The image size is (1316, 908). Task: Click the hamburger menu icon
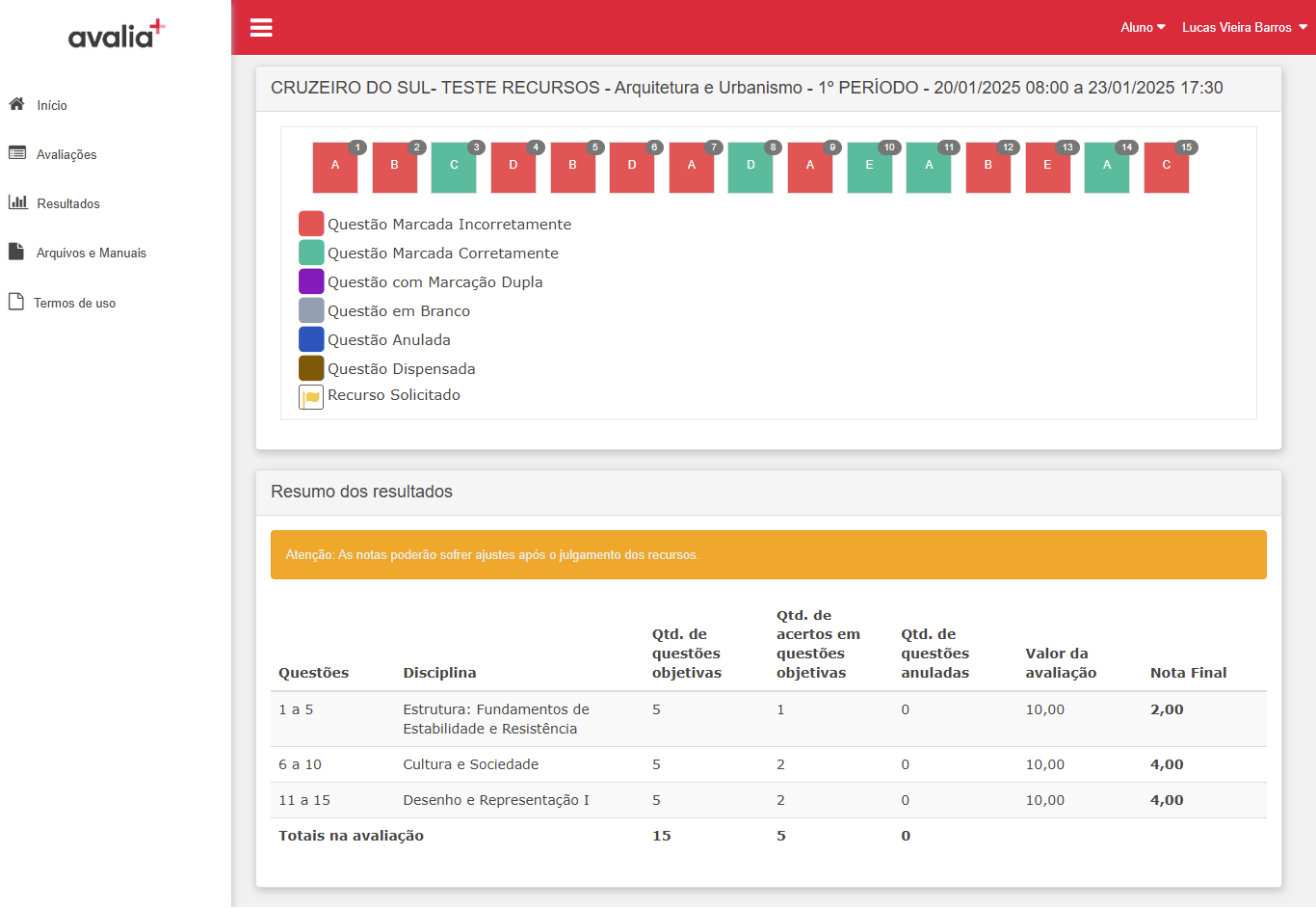261,27
